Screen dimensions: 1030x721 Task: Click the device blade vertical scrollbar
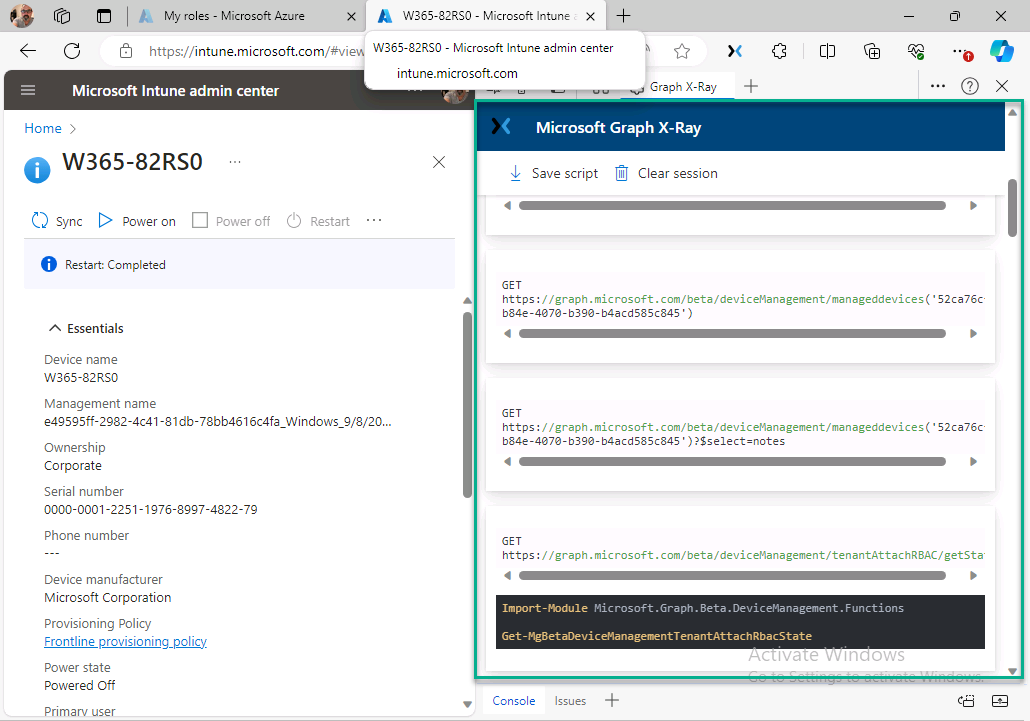(467, 404)
